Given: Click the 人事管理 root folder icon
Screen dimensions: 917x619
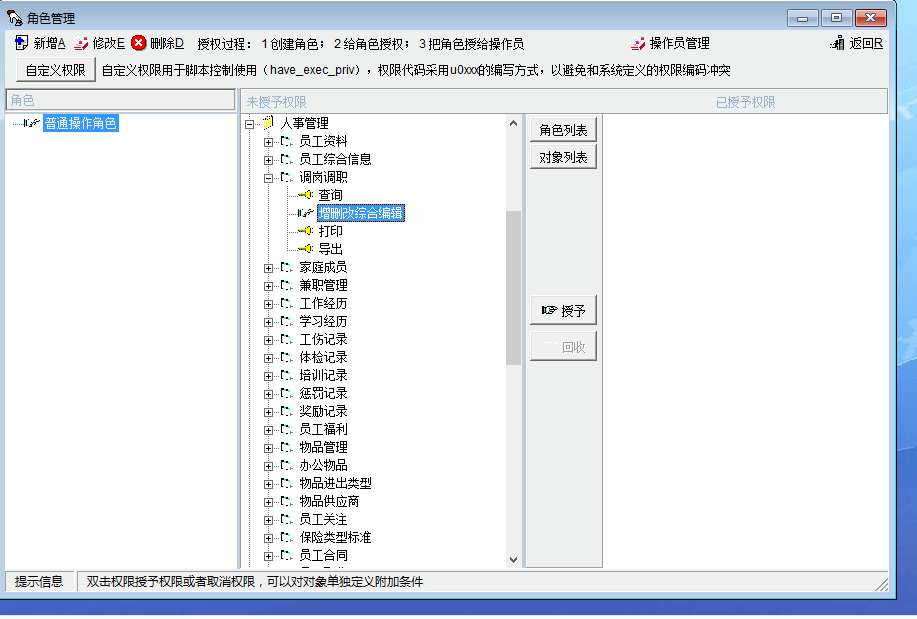Looking at the screenshot, I should (x=267, y=123).
